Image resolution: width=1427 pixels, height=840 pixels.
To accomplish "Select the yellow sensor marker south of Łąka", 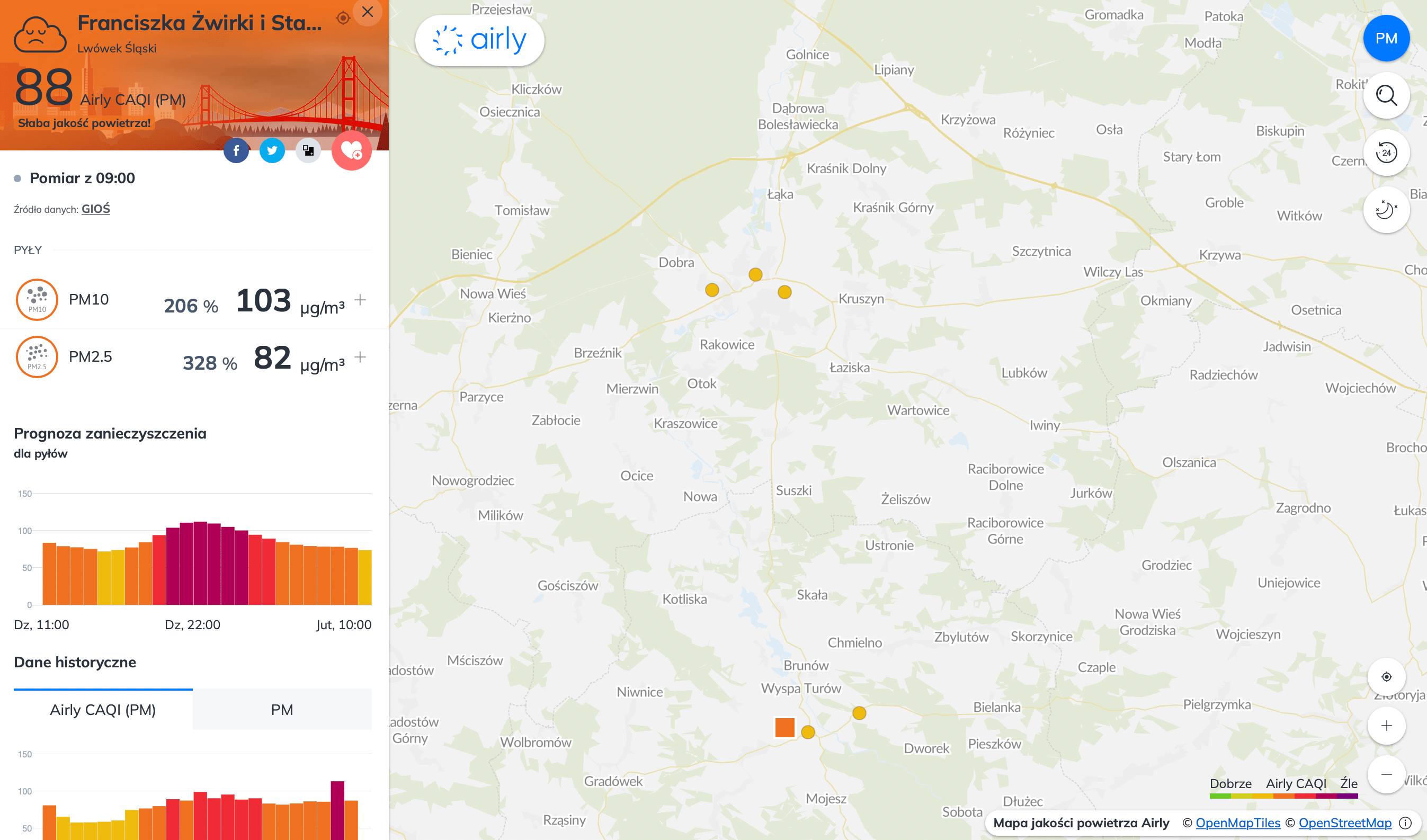I will click(755, 274).
